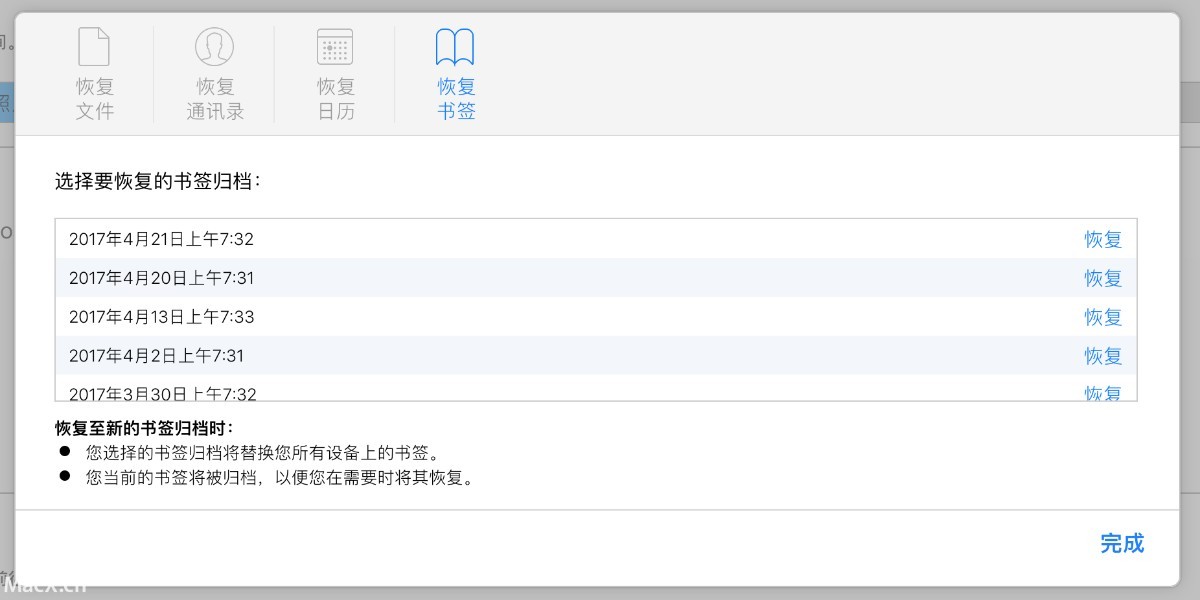Click the Restore Calendar grid icon

point(335,47)
